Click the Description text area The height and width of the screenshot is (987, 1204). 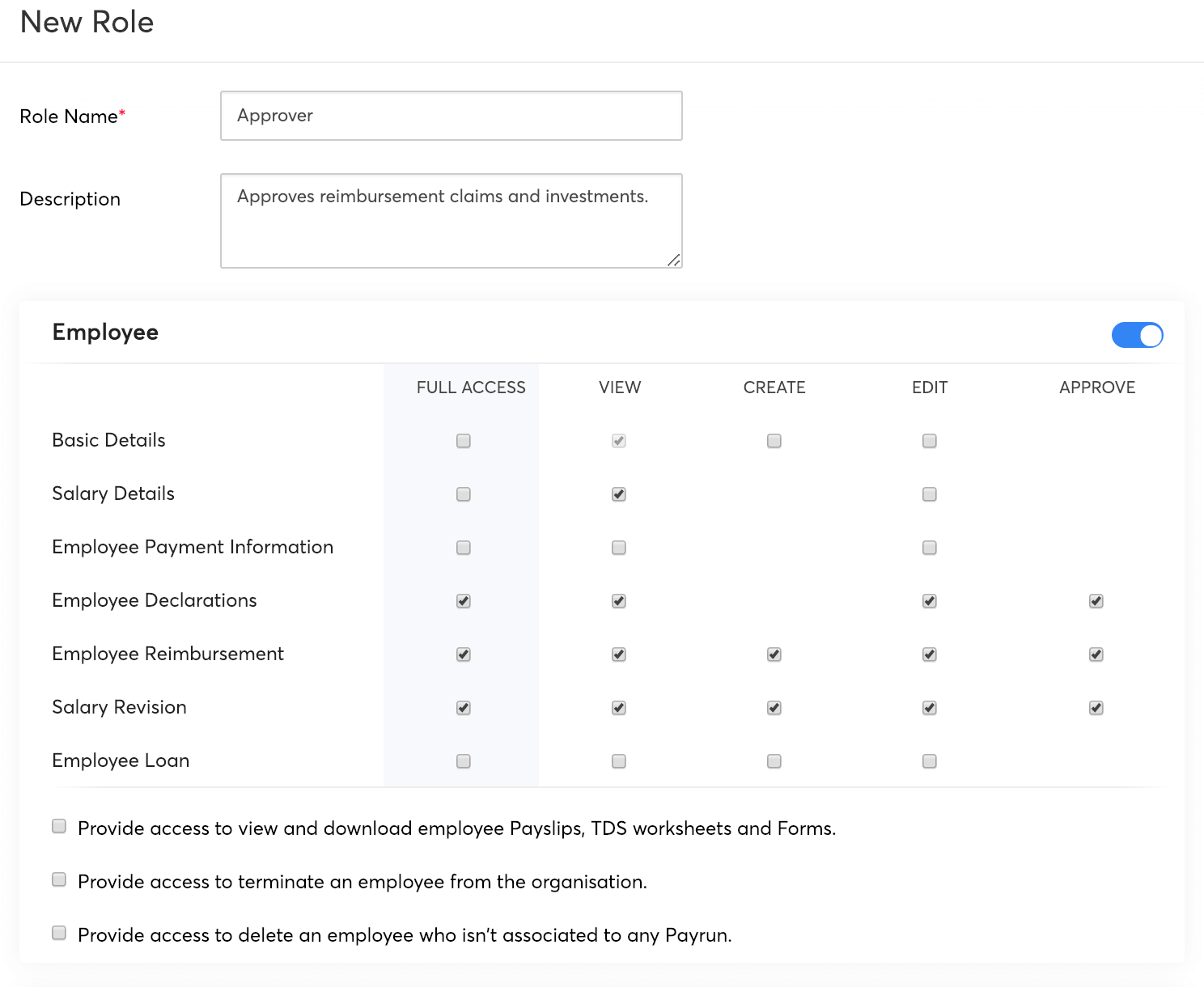click(x=451, y=220)
